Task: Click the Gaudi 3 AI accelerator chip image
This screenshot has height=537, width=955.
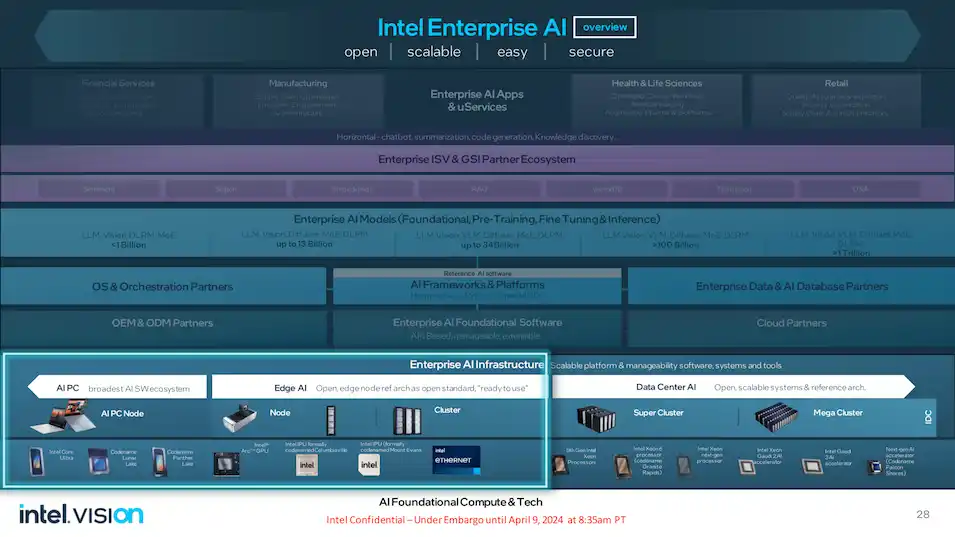Action: 811,466
